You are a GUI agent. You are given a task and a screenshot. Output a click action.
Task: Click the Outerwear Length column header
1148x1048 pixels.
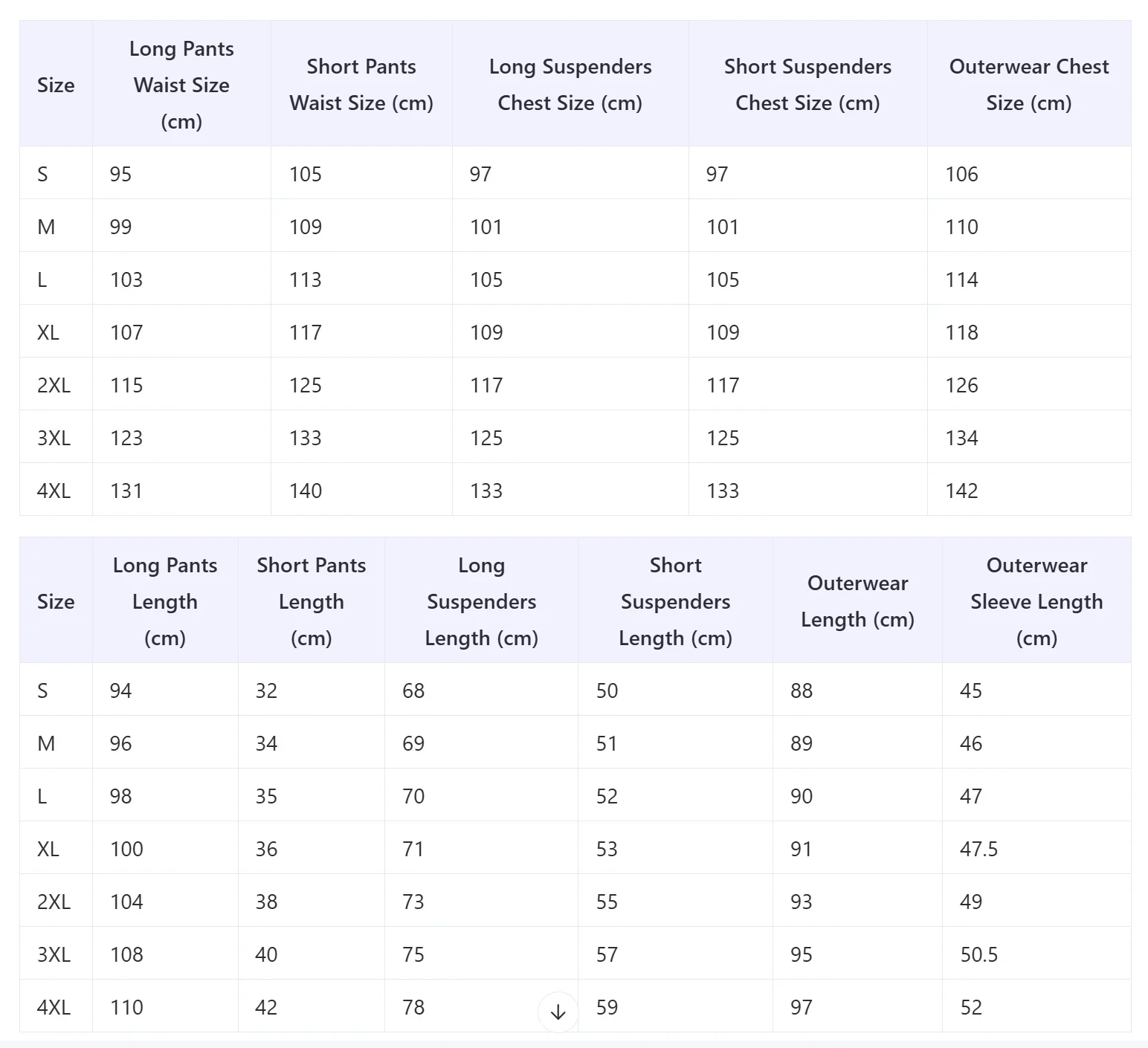pyautogui.click(x=857, y=601)
